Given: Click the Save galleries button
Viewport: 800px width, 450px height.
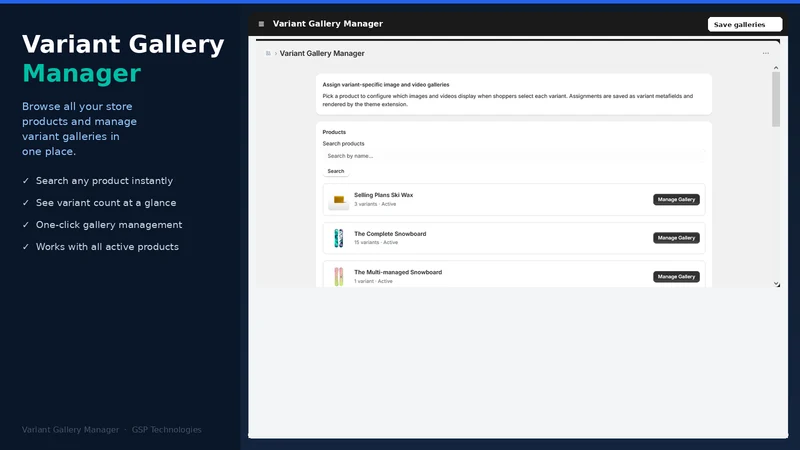Looking at the screenshot, I should [744, 24].
